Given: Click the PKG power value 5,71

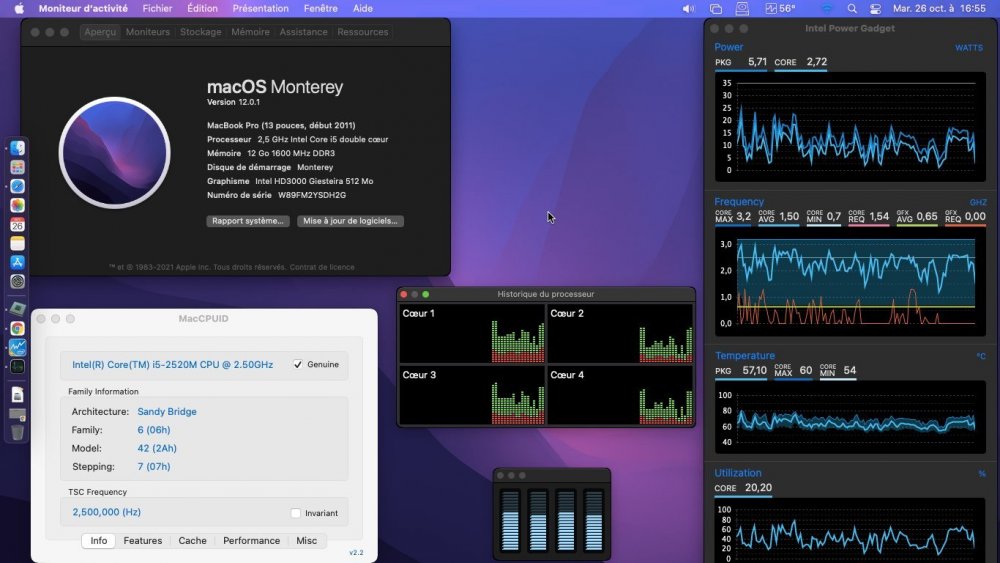Looking at the screenshot, I should pos(757,62).
